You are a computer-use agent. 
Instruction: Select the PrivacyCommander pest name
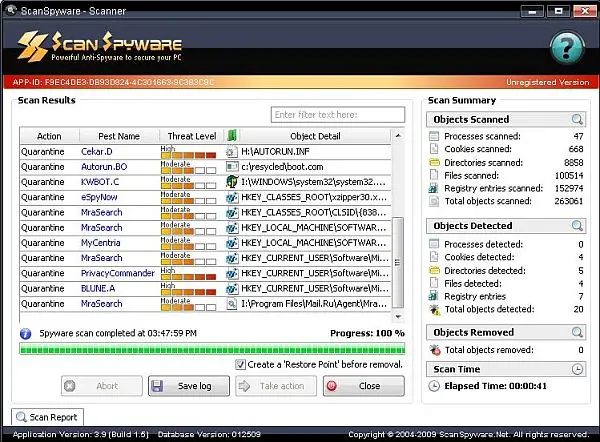click(118, 273)
